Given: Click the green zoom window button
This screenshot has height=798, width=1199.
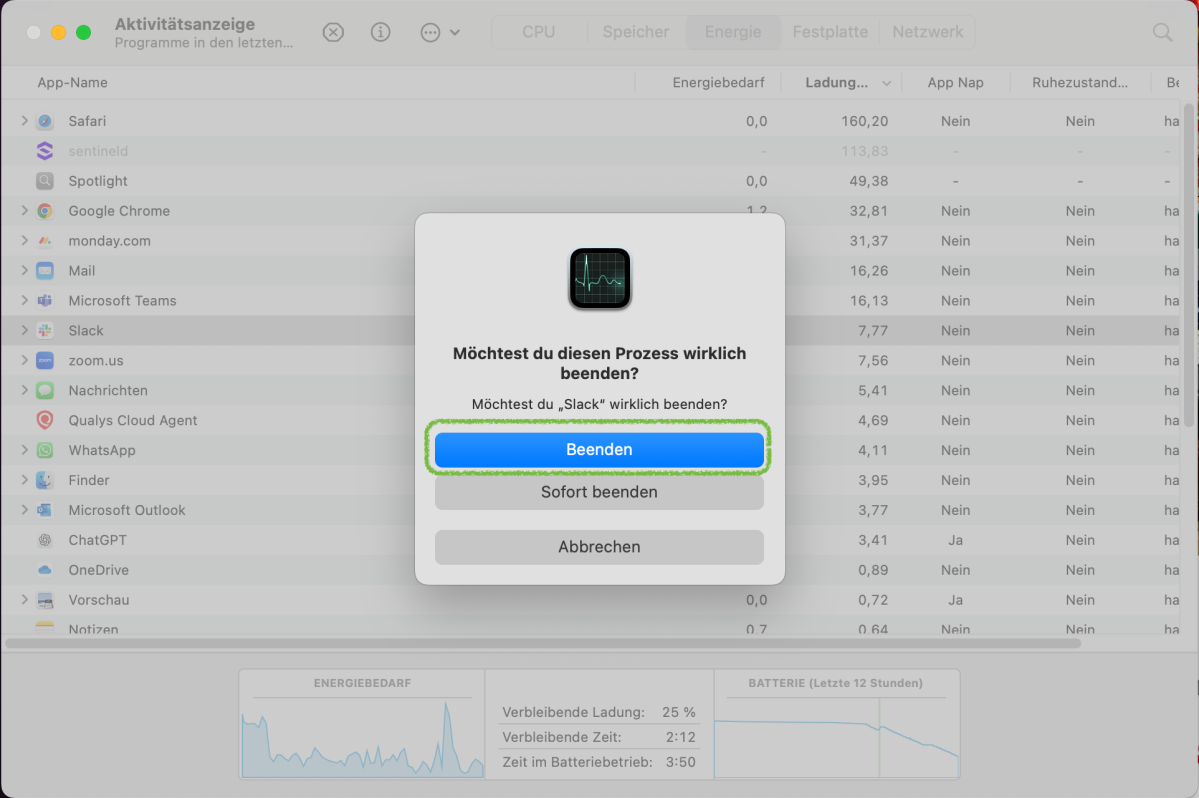Looking at the screenshot, I should (83, 32).
